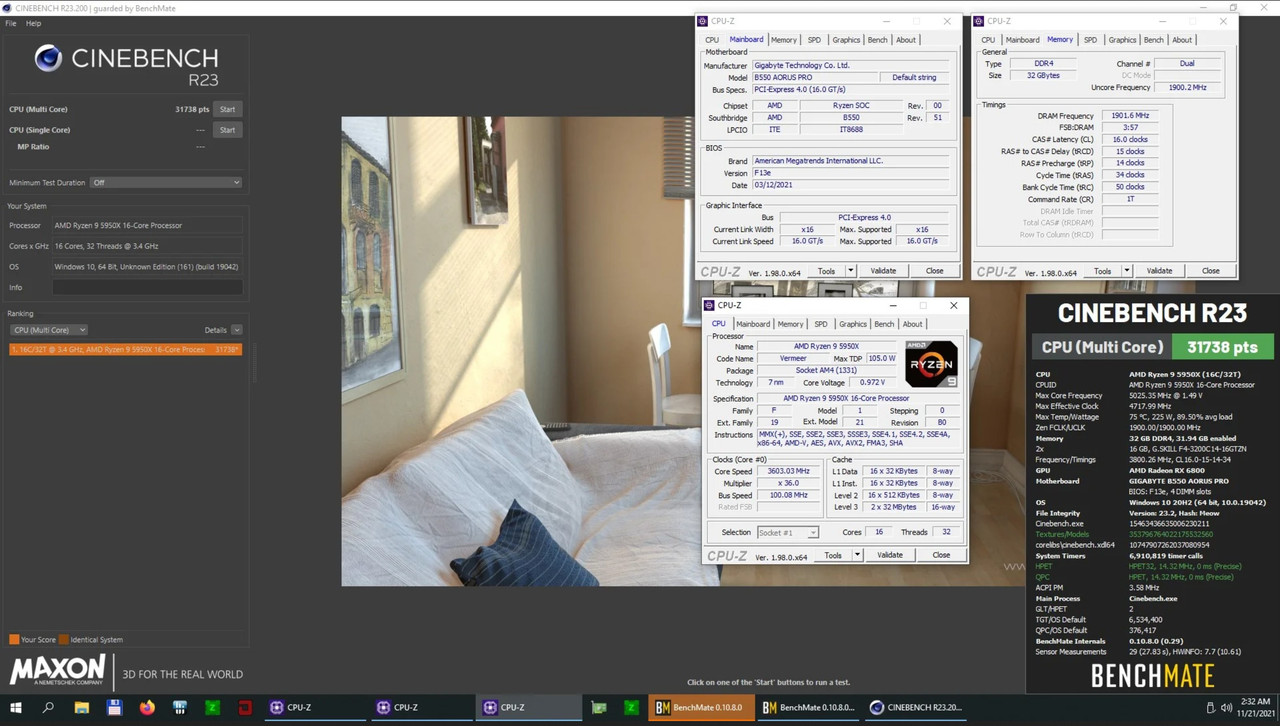Open the Ranking CPU (Multi Core) dropdown
Viewport: 1280px width, 726px height.
48,330
